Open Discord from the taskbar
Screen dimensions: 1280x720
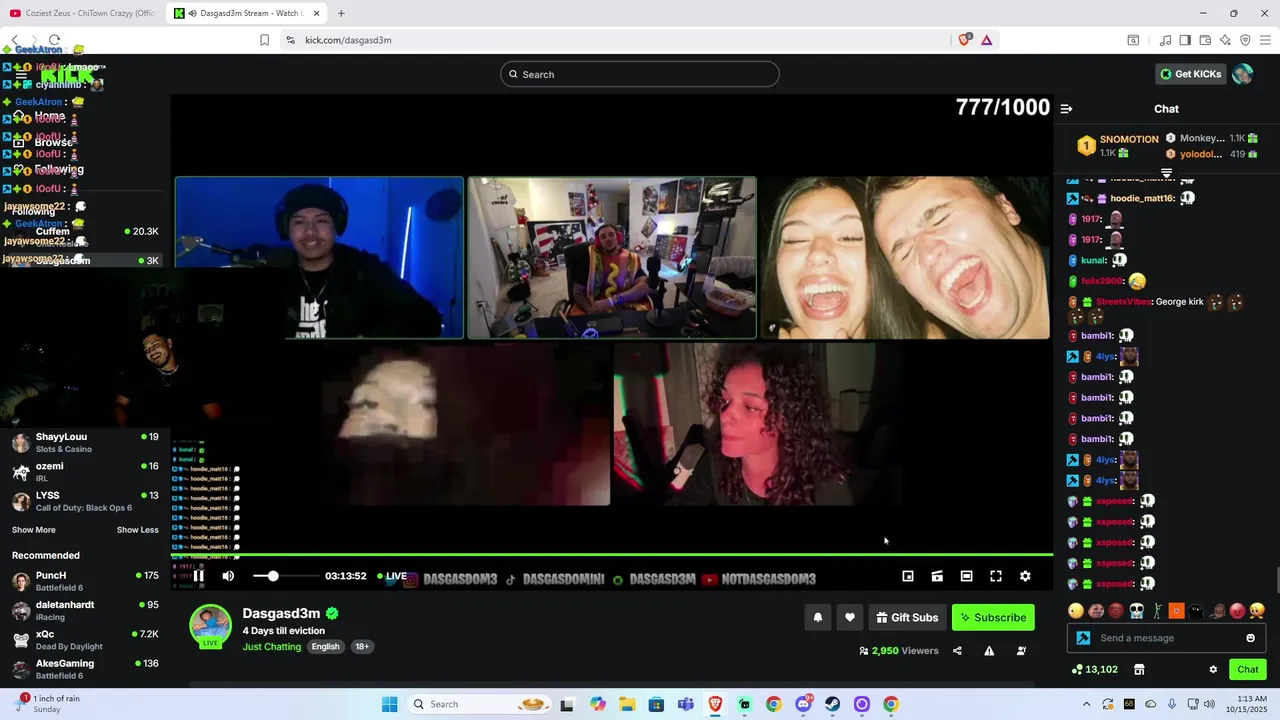pos(803,704)
